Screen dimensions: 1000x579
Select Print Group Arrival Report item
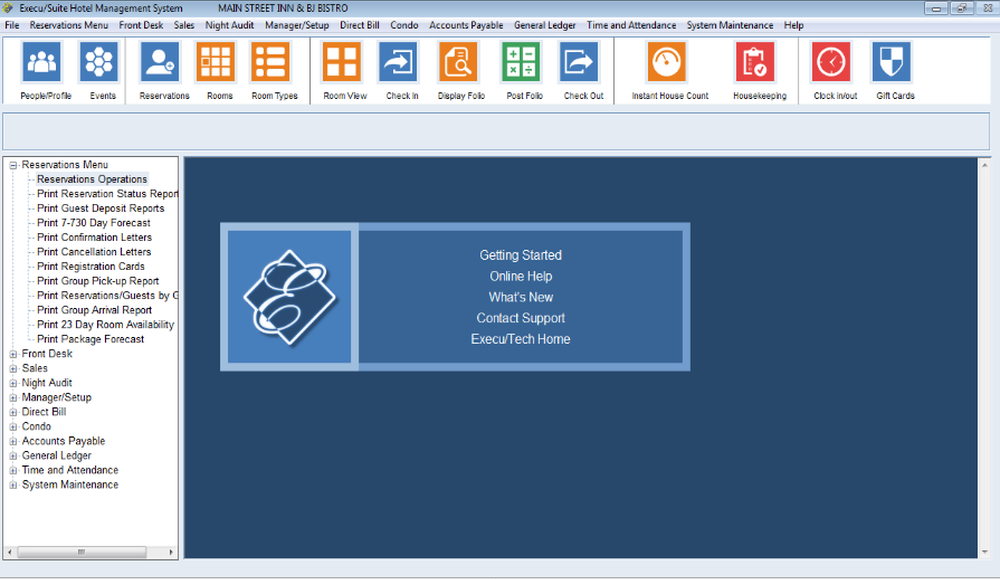click(94, 310)
